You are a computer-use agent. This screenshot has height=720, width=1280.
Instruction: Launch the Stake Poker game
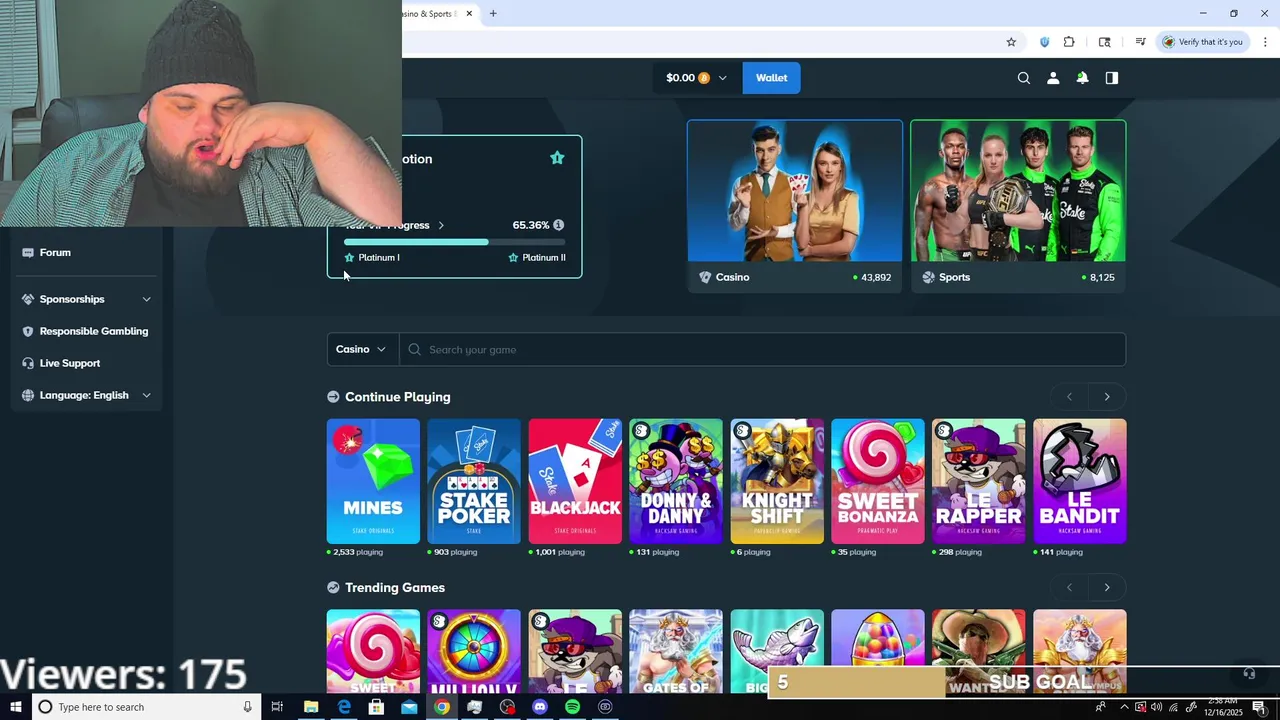pos(474,481)
